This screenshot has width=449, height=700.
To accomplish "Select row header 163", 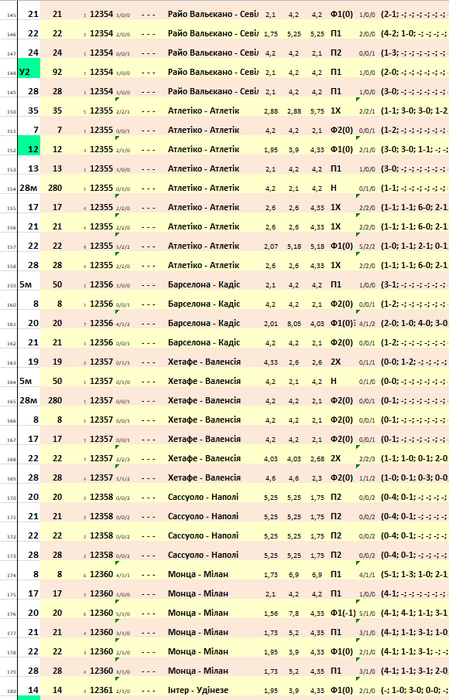I will tap(11, 363).
